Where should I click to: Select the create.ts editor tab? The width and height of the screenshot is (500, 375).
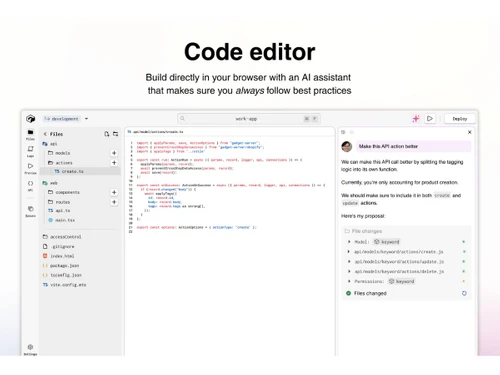coord(156,132)
